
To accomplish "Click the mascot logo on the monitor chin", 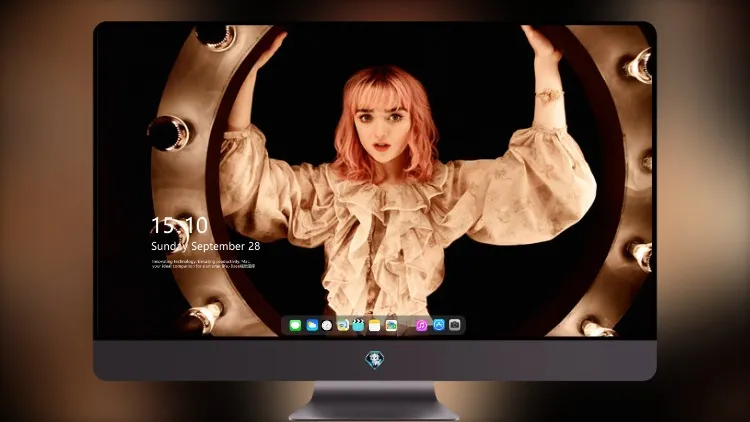I will point(375,360).
